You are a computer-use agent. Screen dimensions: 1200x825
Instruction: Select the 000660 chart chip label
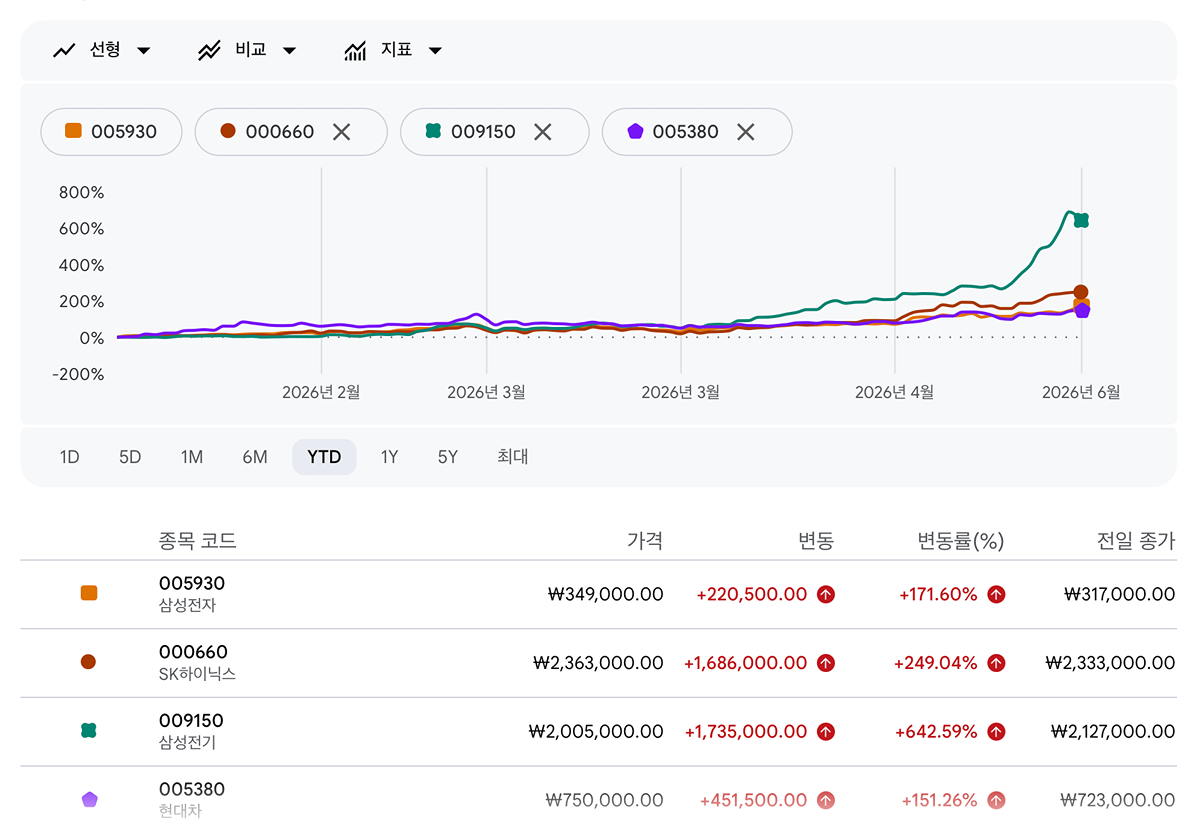[x=280, y=132]
